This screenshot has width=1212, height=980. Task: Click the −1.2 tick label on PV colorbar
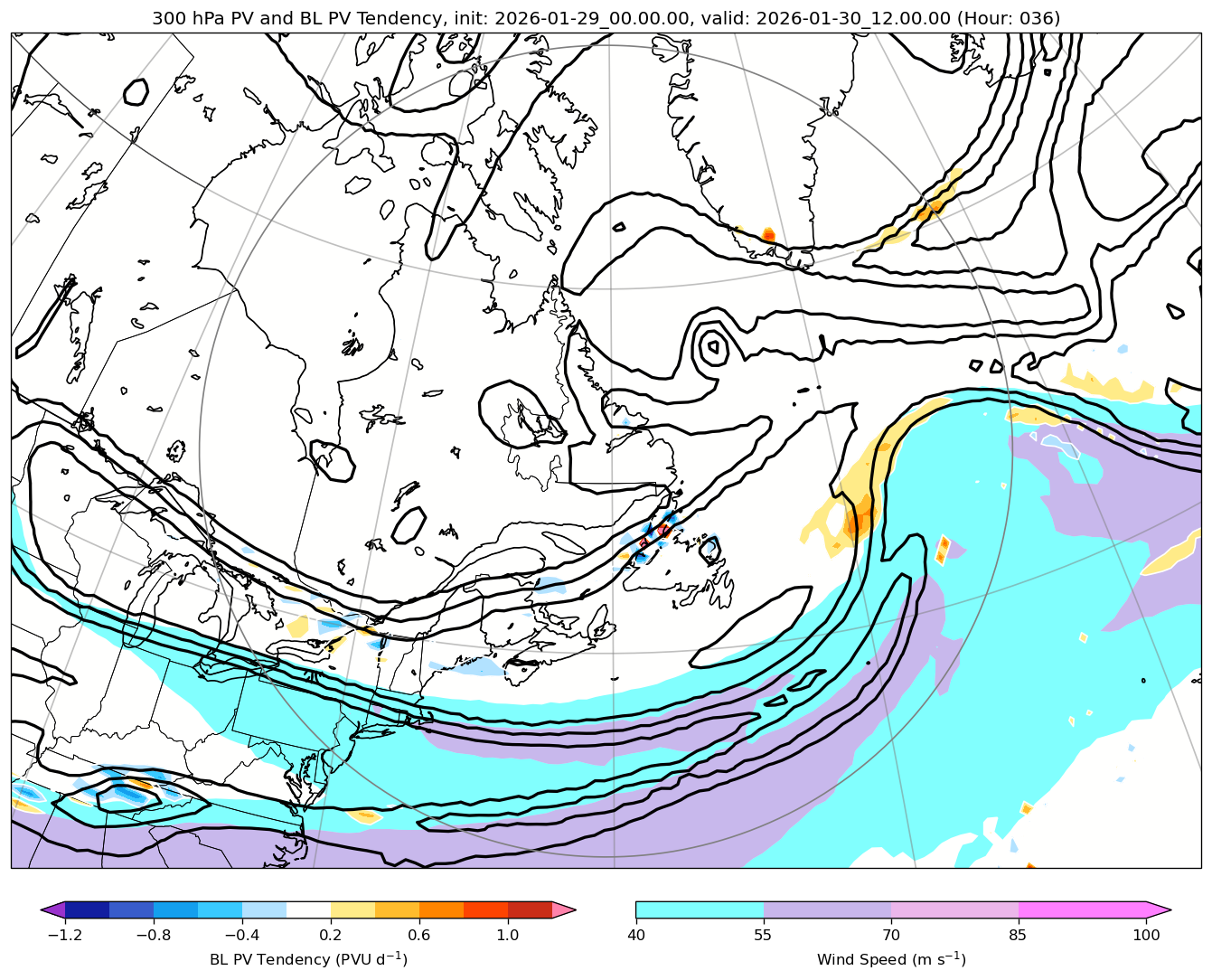65,935
